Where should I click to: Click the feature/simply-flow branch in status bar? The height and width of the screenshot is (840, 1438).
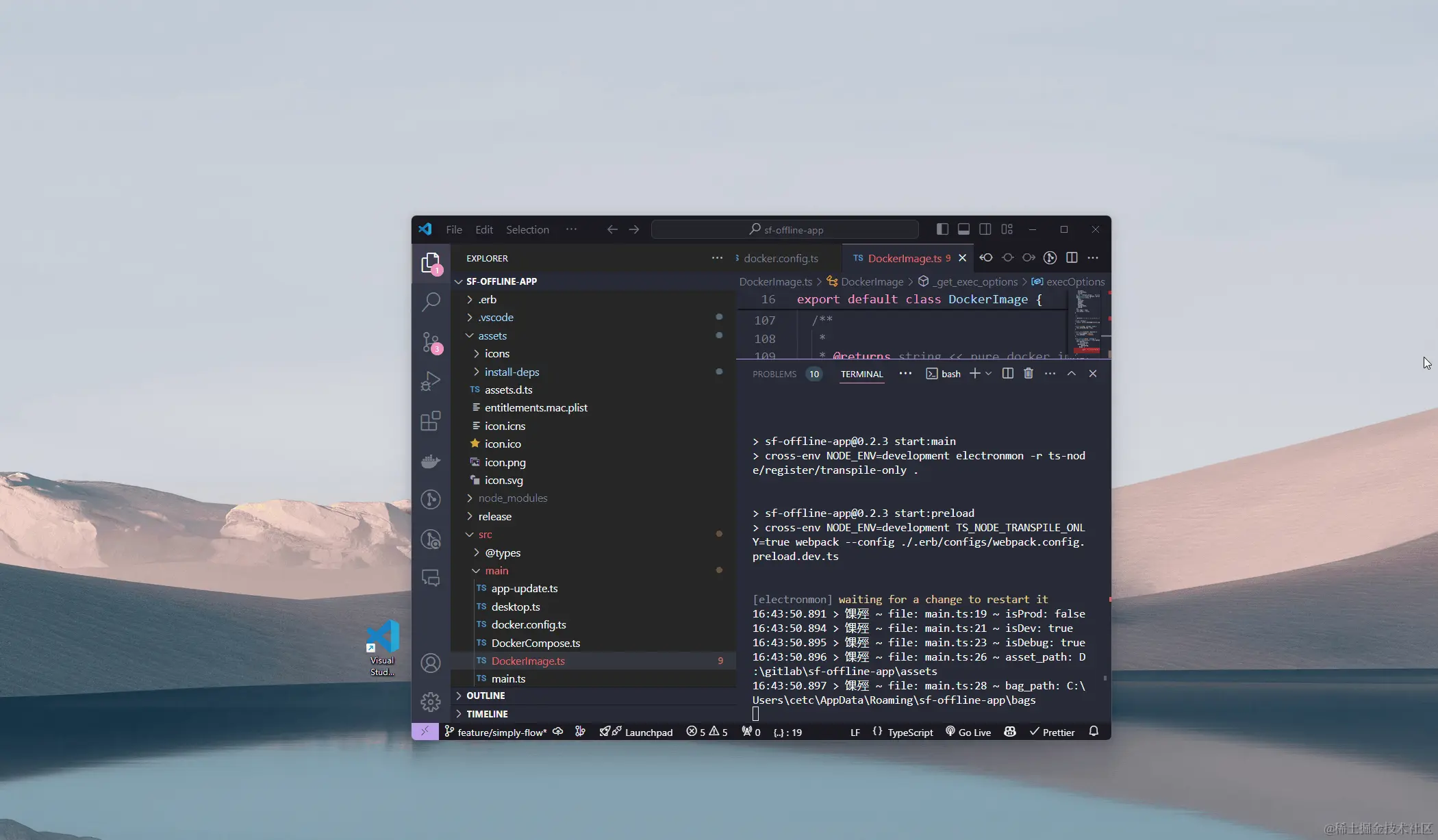coord(496,732)
